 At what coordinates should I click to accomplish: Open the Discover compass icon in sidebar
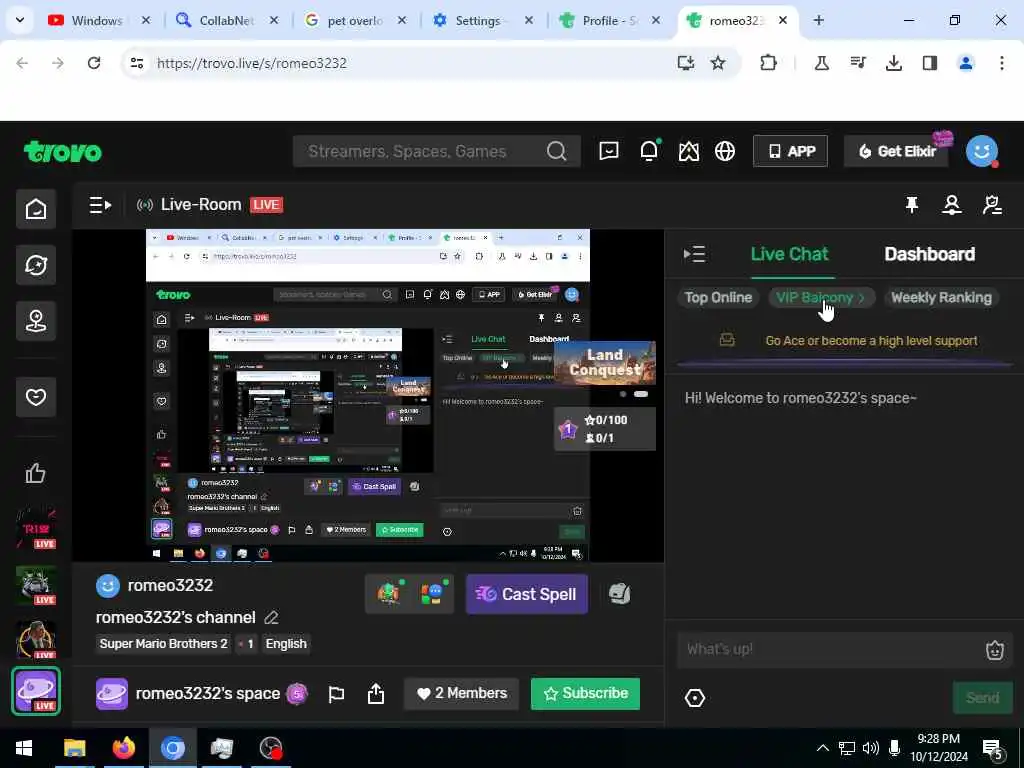[x=36, y=264]
